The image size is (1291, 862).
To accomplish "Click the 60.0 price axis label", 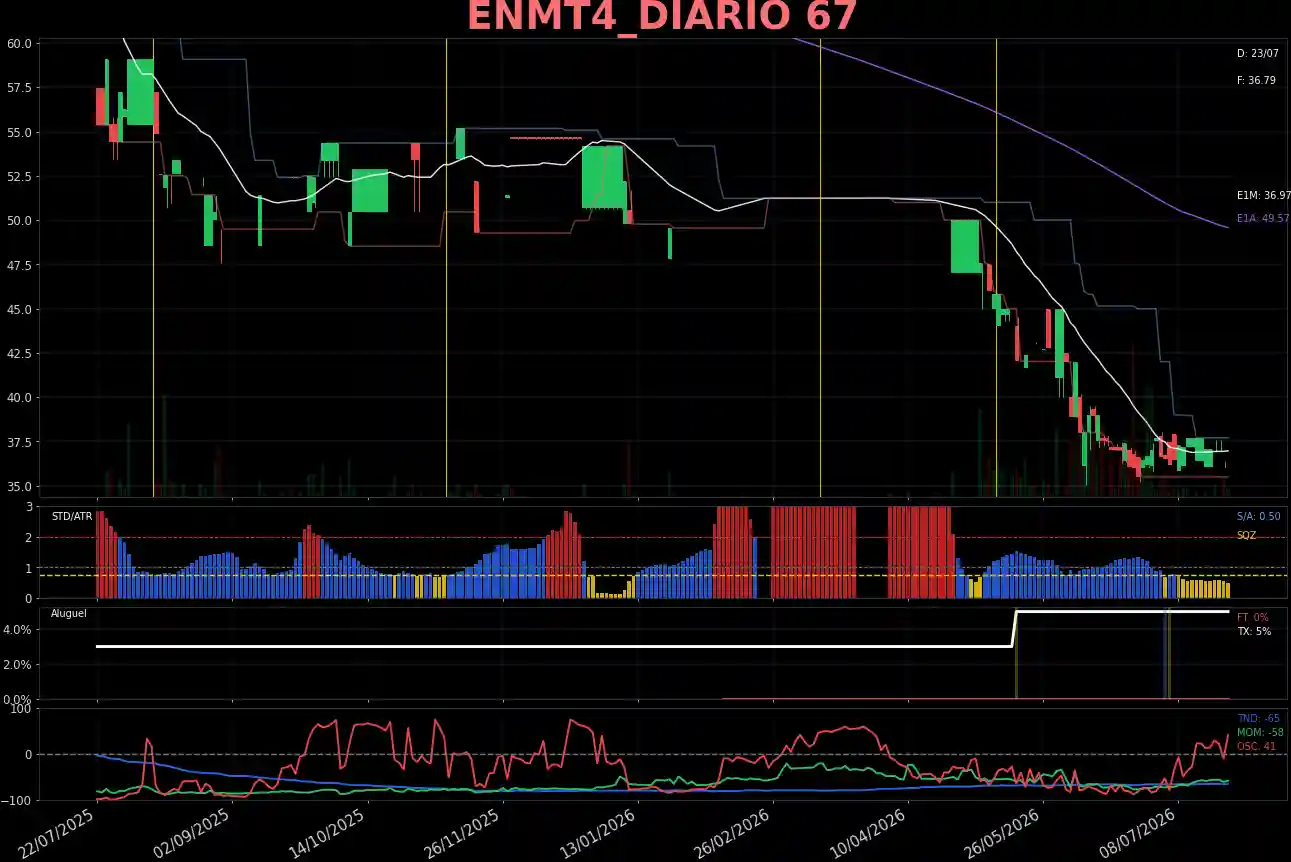I will (x=19, y=44).
